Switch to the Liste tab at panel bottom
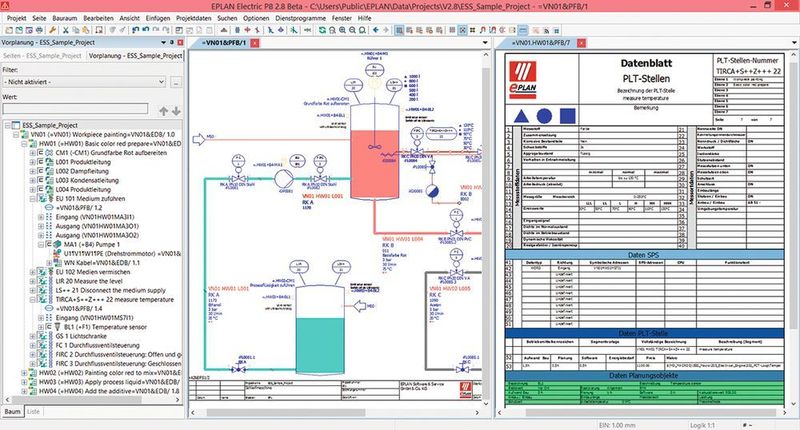 33,411
